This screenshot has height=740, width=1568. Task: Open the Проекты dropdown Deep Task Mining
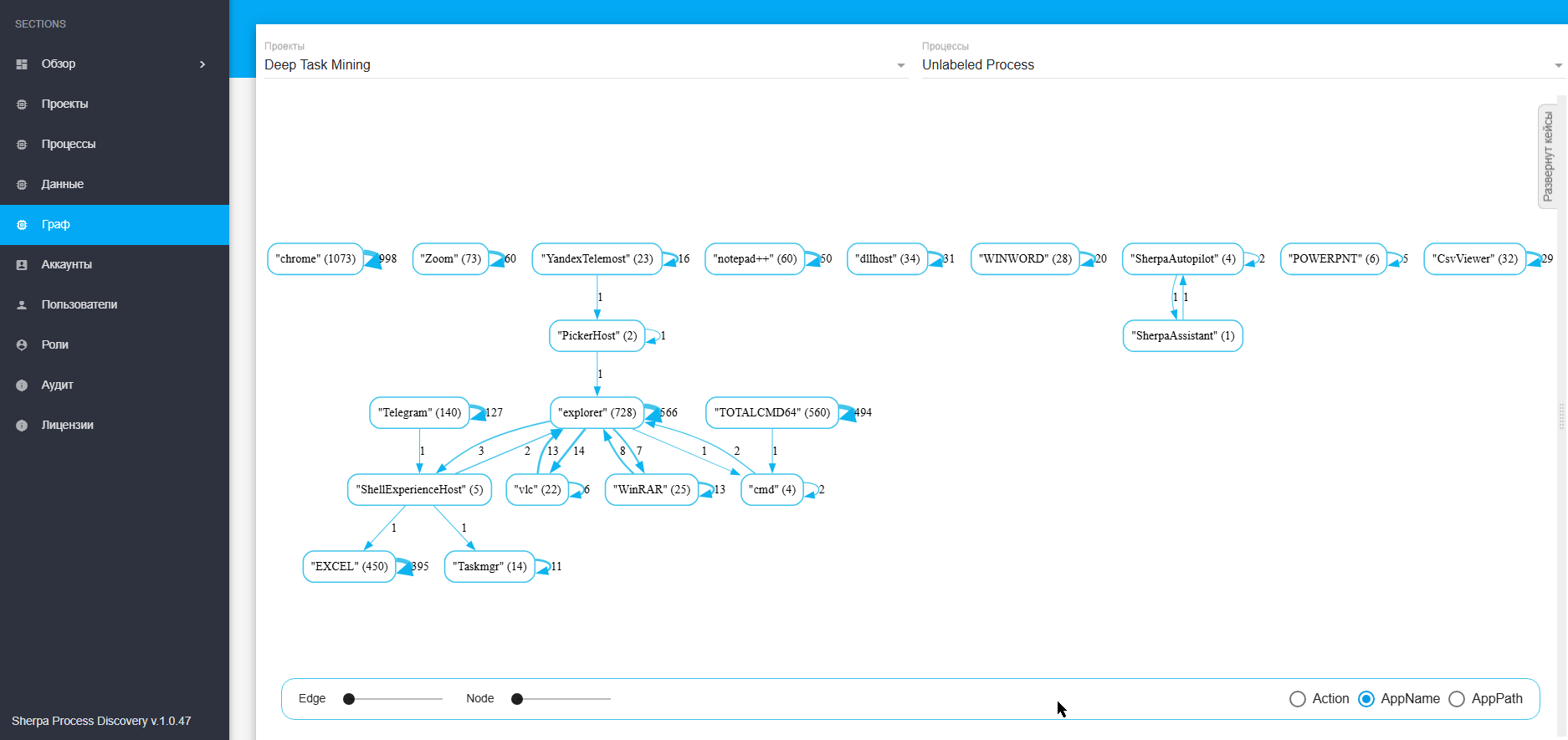pyautogui.click(x=586, y=65)
